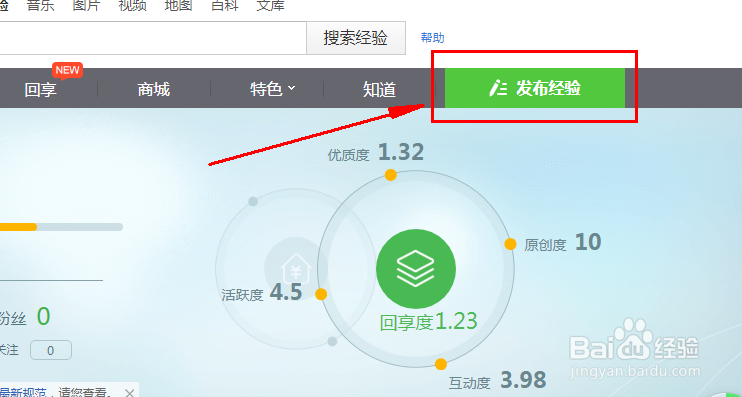Switch to 图片 top link

tap(87, 6)
